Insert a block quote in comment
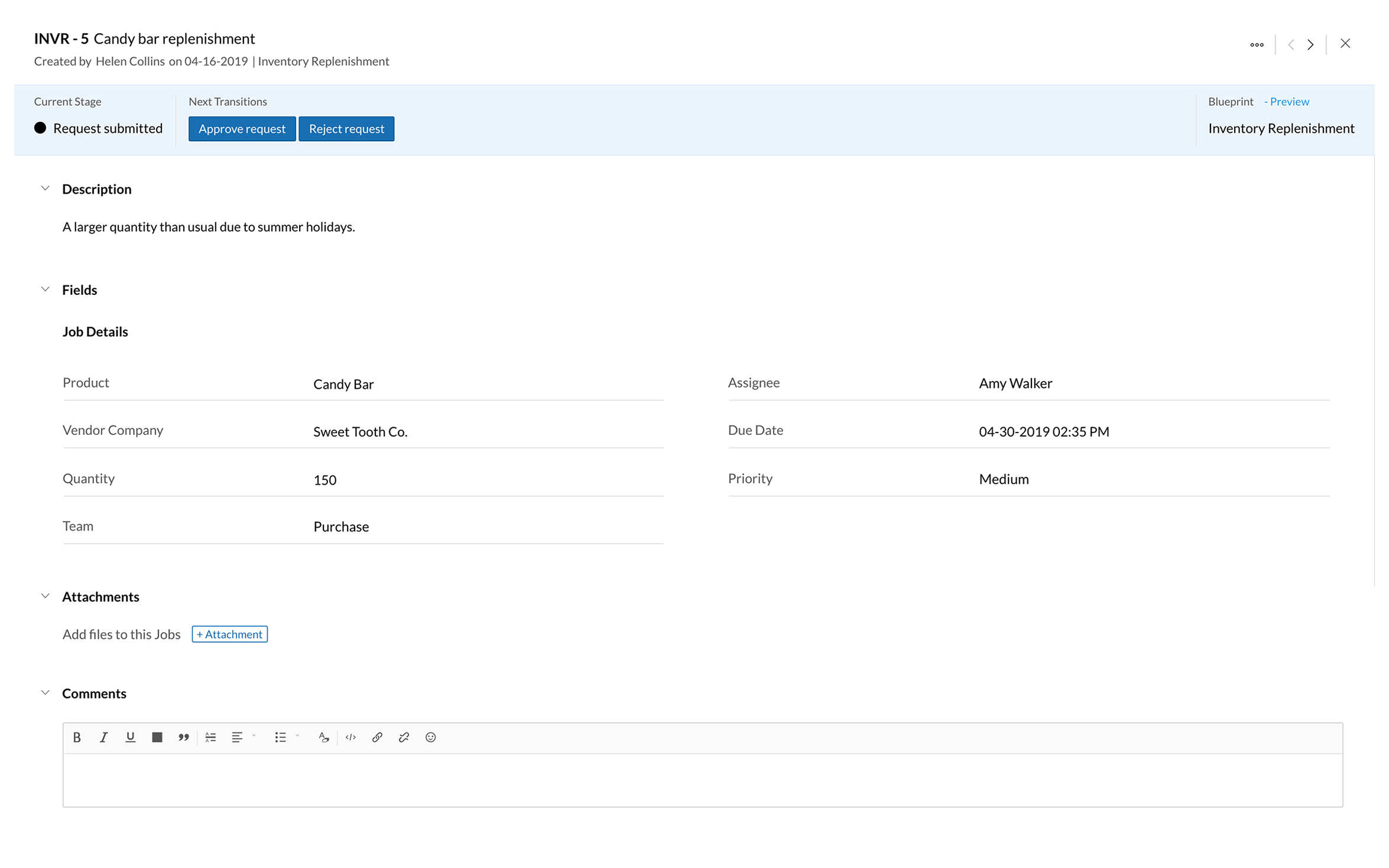This screenshot has width=1389, height=868. click(183, 737)
